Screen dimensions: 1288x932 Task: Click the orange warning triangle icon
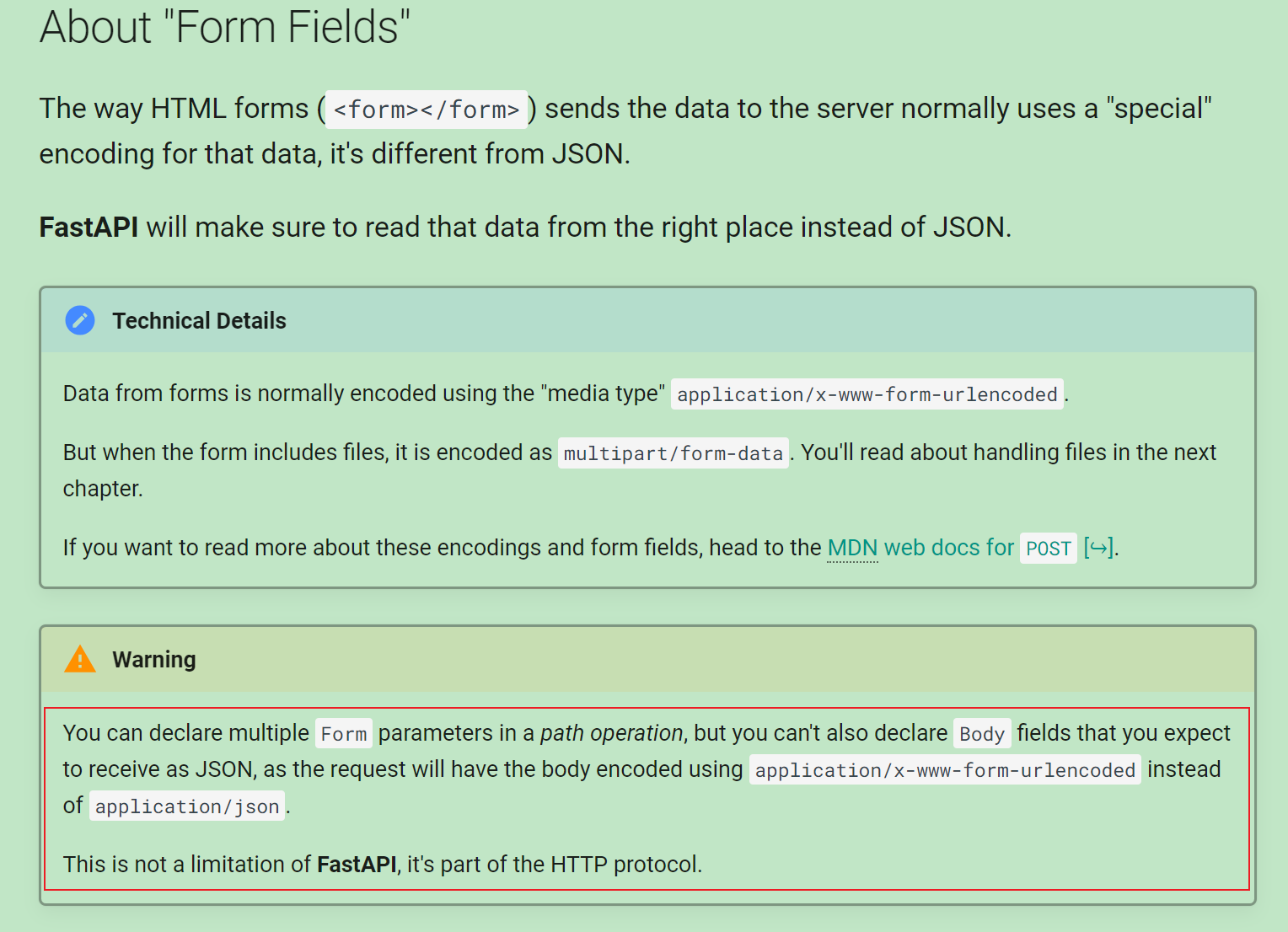click(x=80, y=659)
